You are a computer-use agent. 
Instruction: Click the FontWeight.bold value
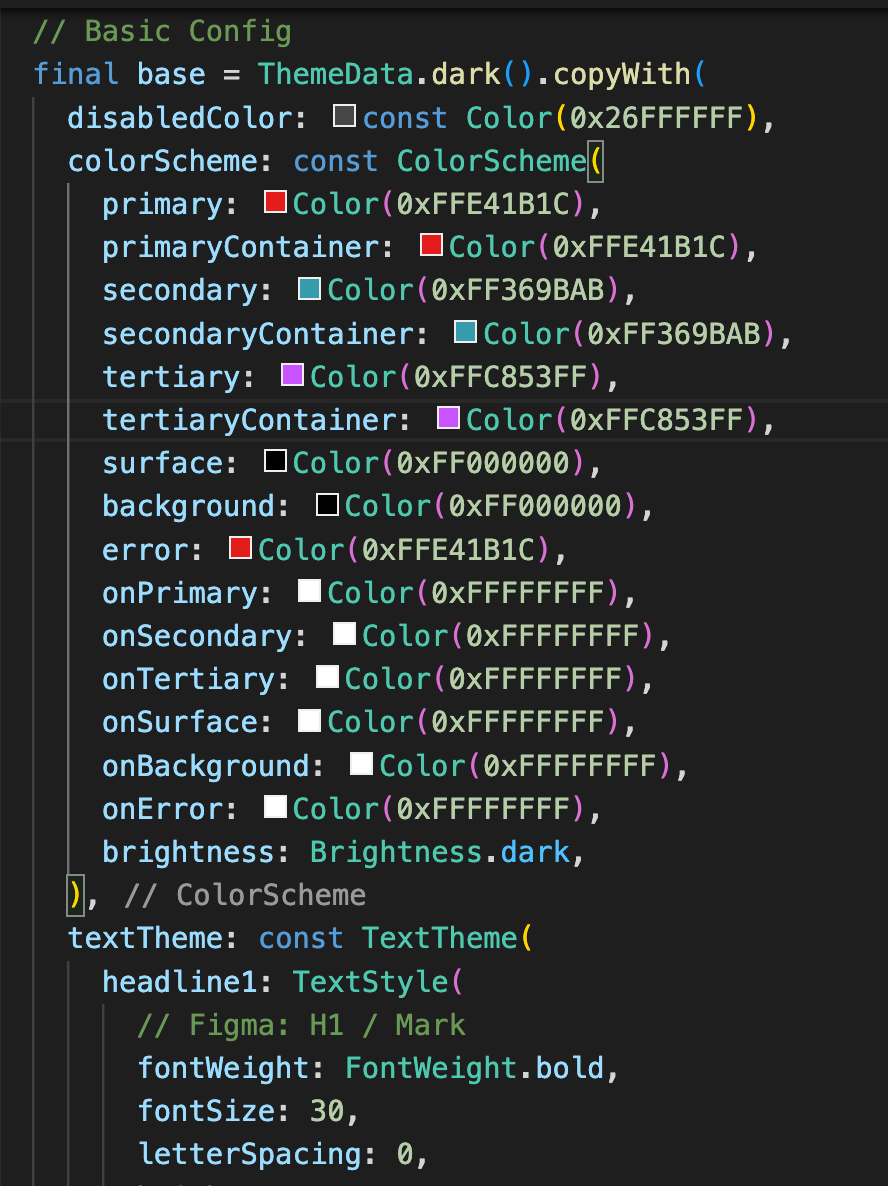474,1068
